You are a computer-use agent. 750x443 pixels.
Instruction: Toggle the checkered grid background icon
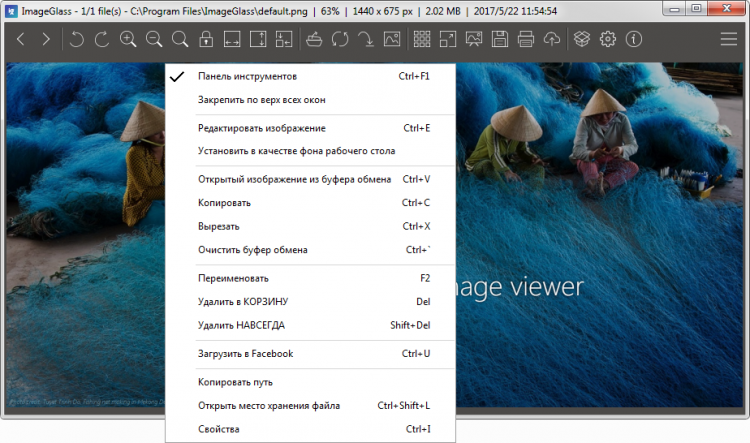(x=422, y=39)
